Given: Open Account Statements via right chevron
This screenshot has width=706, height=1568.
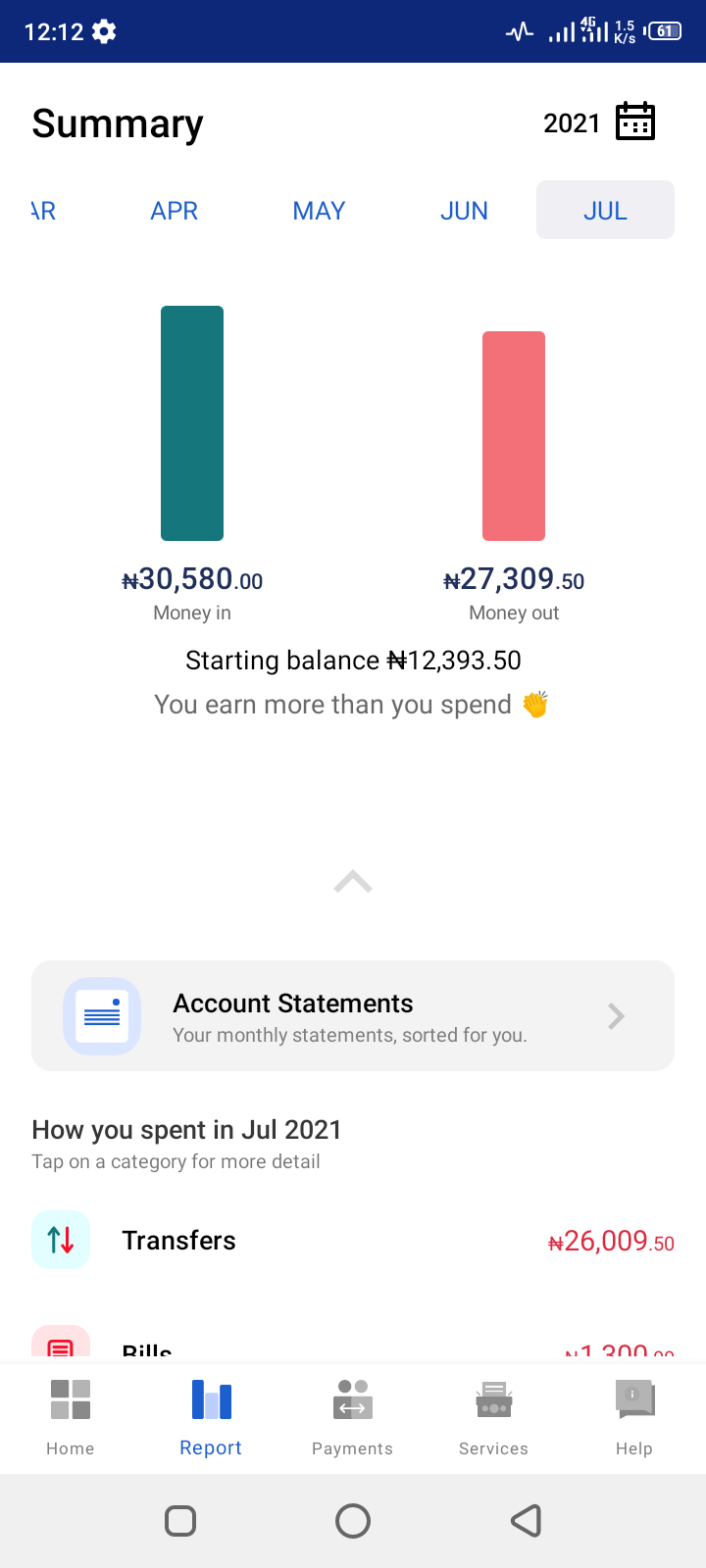Looking at the screenshot, I should coord(616,1016).
